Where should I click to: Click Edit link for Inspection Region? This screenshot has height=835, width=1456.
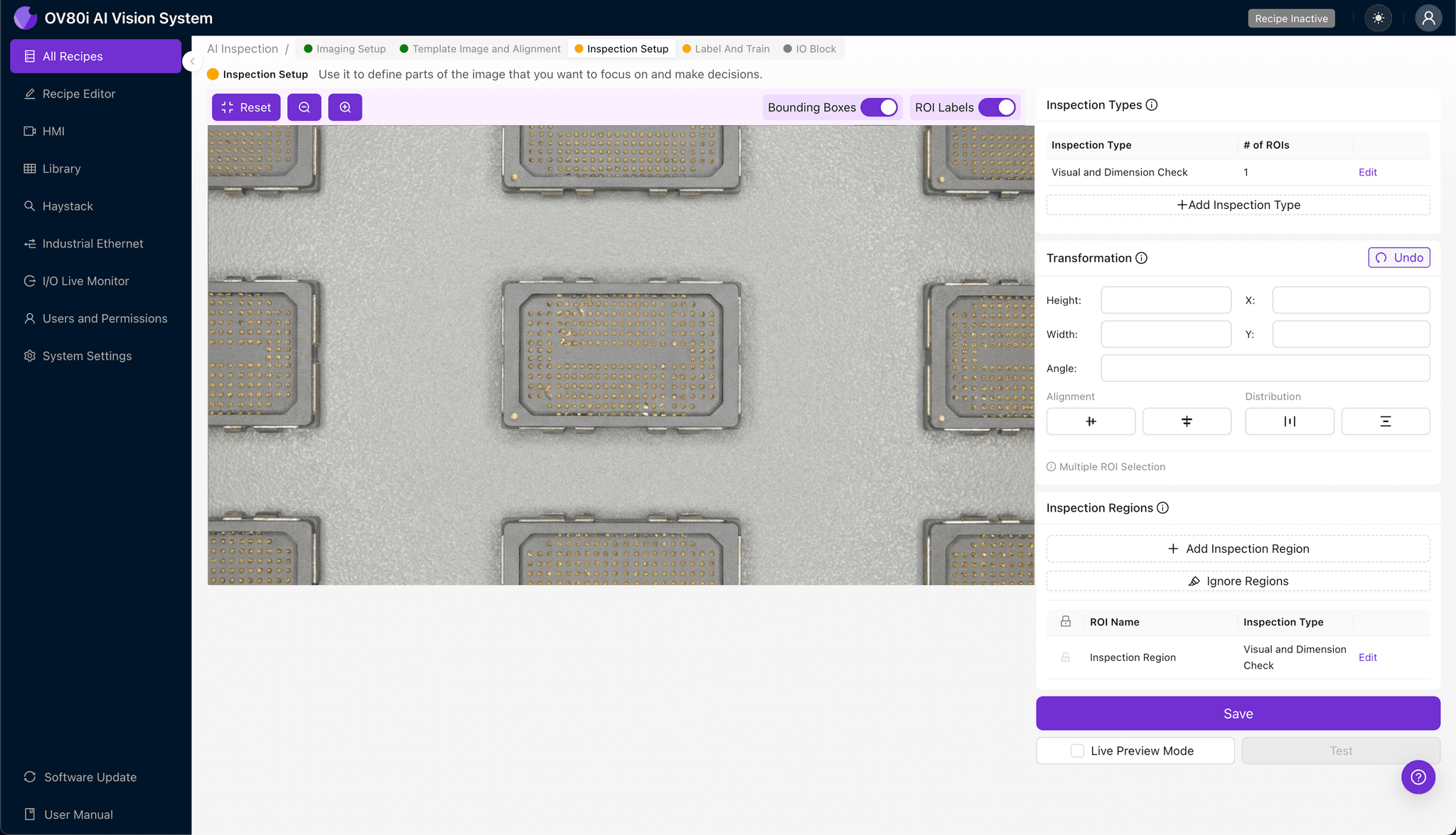point(1367,657)
